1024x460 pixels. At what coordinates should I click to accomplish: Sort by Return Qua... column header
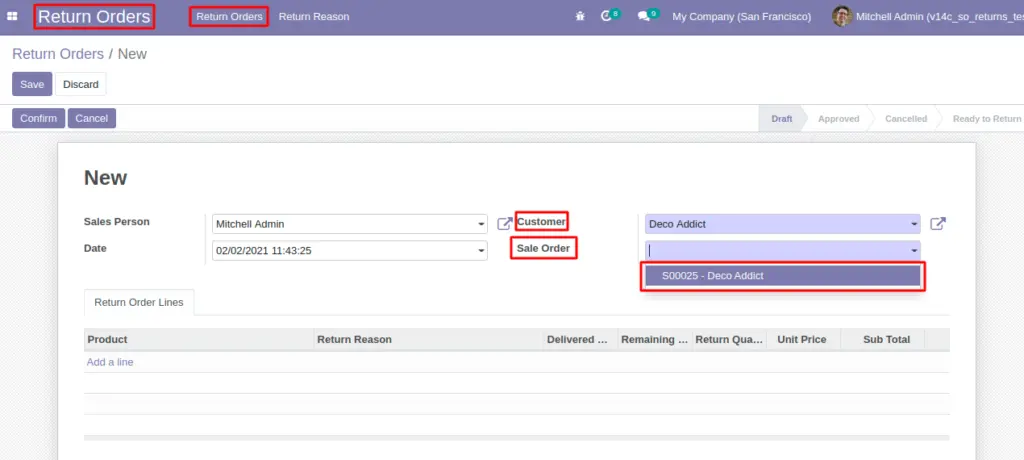[729, 340]
